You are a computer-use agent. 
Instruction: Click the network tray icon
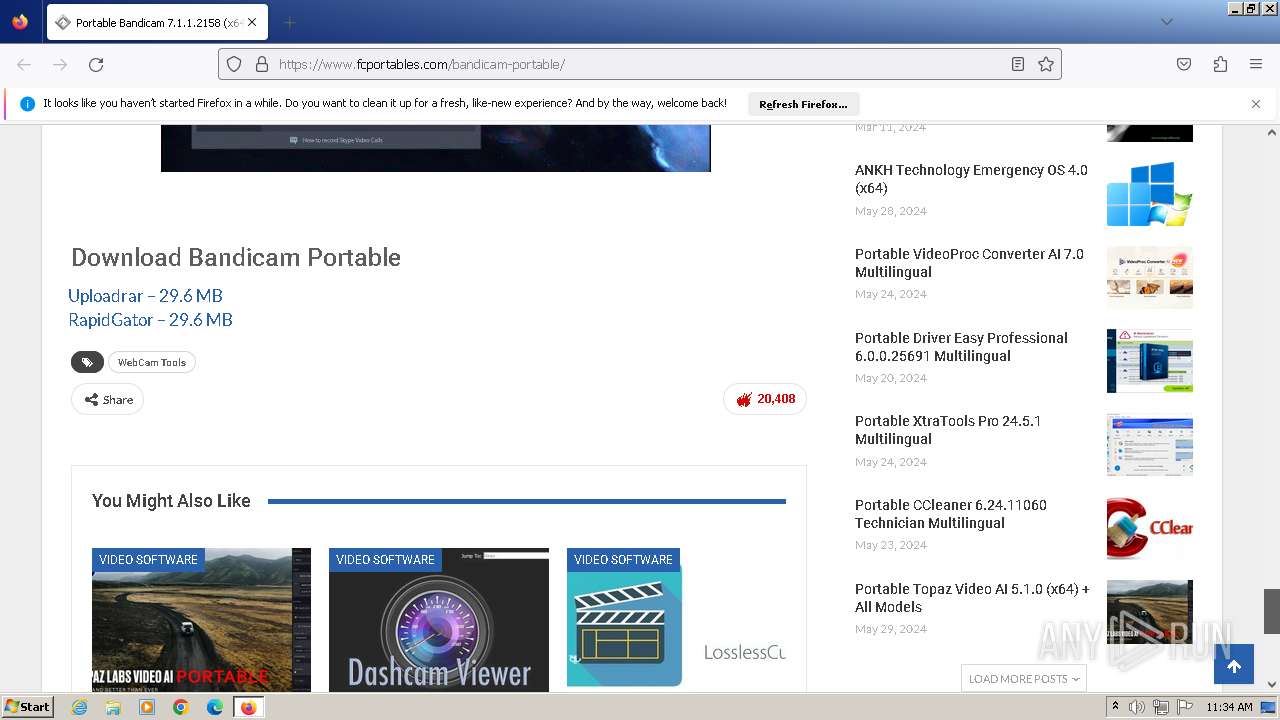pyautogui.click(x=1161, y=707)
